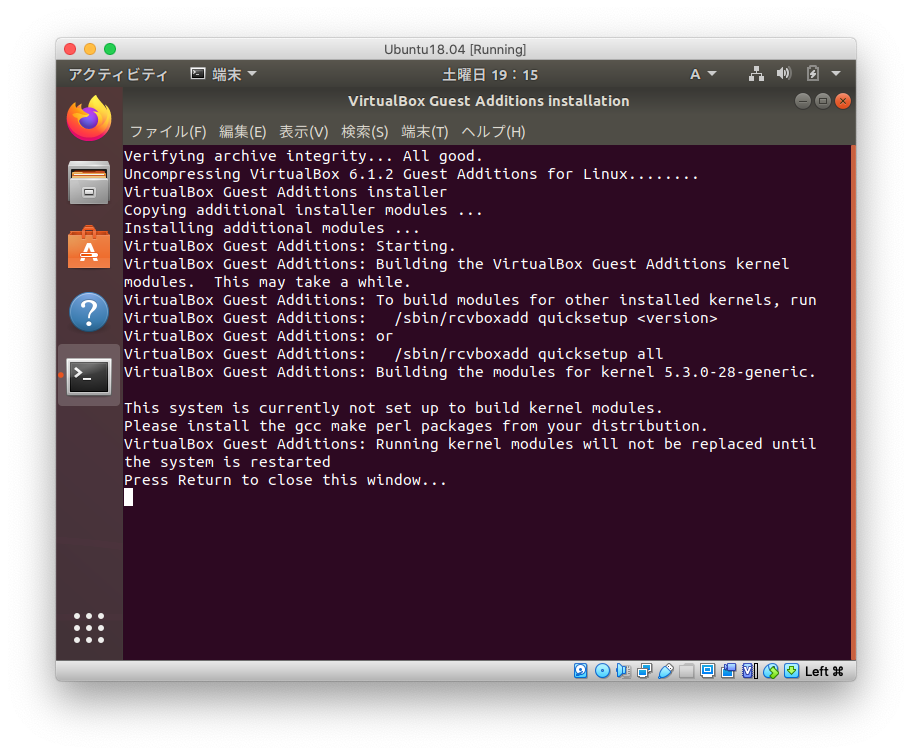The image size is (912, 755).
Task: Open the ヘルプ(H) menu
Action: pyautogui.click(x=493, y=131)
